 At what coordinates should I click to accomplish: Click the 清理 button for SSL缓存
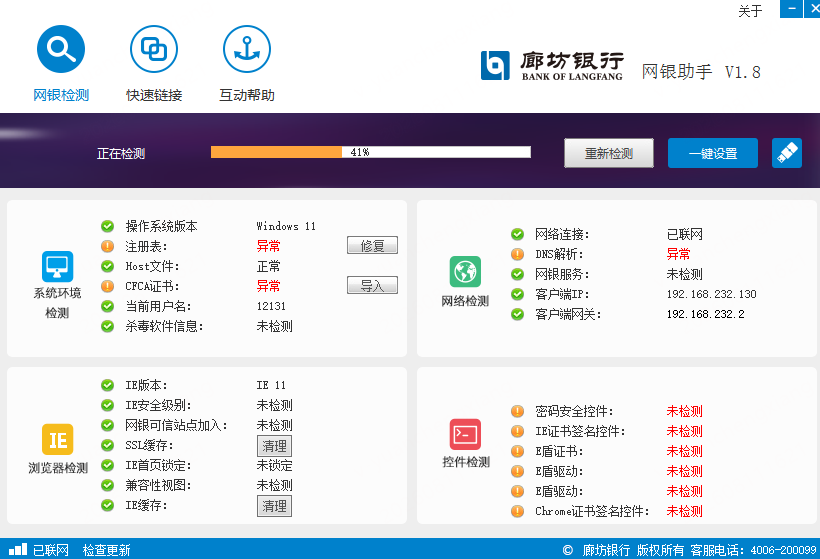275,446
